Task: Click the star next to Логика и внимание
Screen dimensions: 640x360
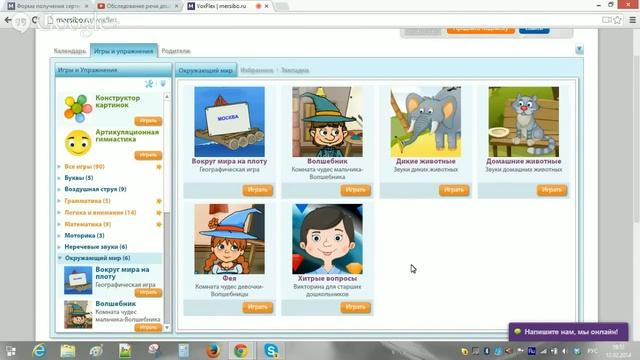Action: coord(159,212)
